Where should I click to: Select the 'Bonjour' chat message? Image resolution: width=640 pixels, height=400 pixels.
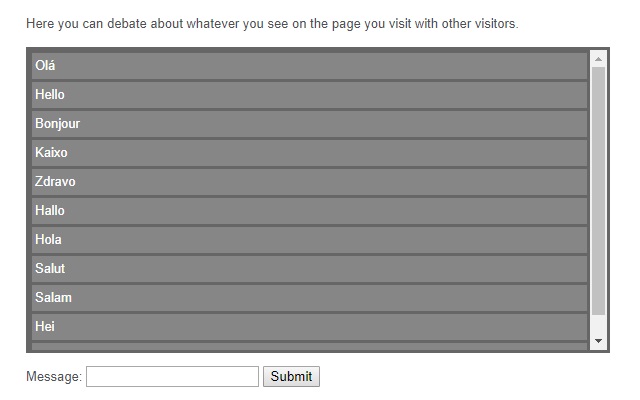tap(309, 124)
